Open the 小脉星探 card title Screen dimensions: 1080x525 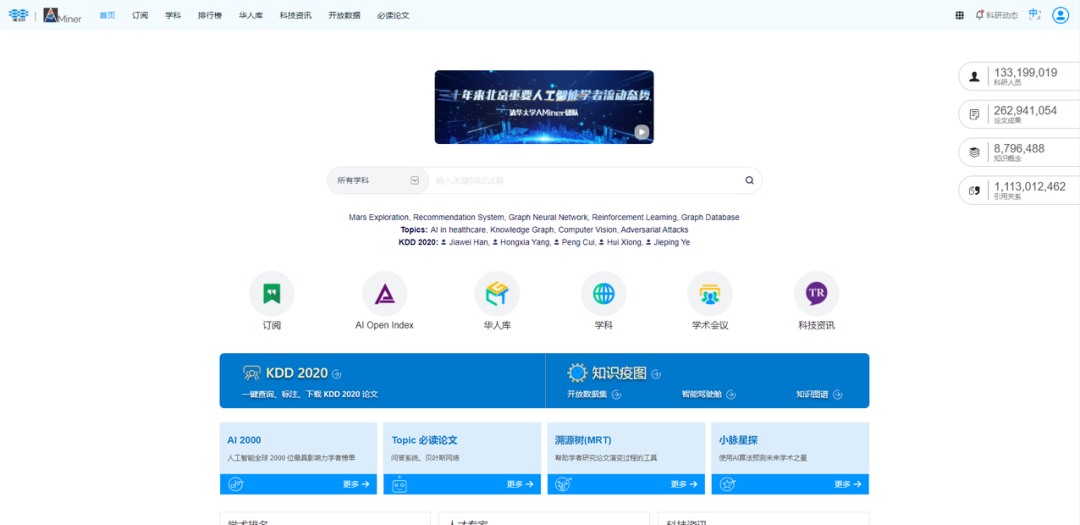click(738, 440)
